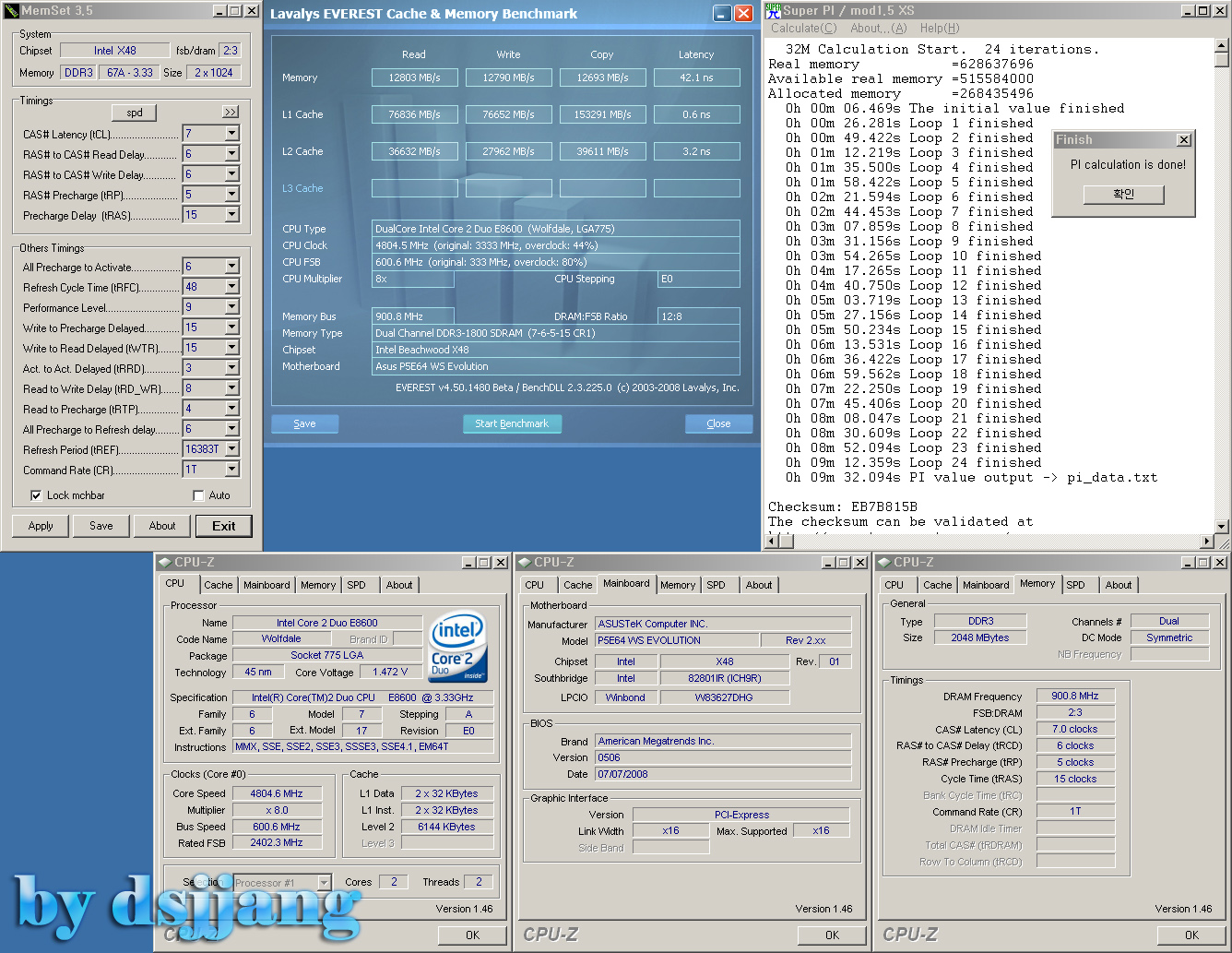The image size is (1232, 953).
Task: Open the Command Rate (CR) dropdown
Action: pyautogui.click(x=231, y=470)
